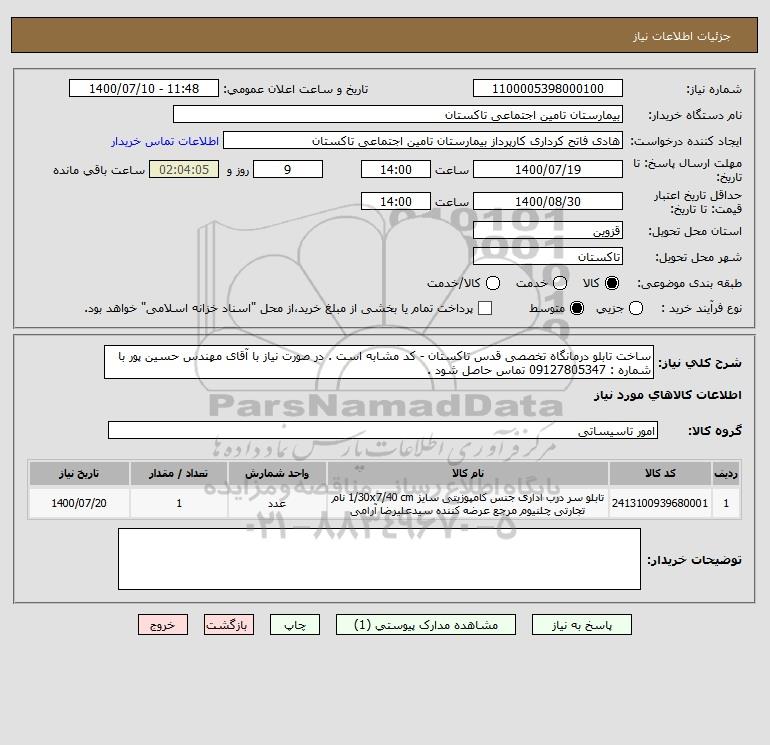
Task: Click the announcement date field 1400/07/10 - 11:48
Action: pos(144,88)
